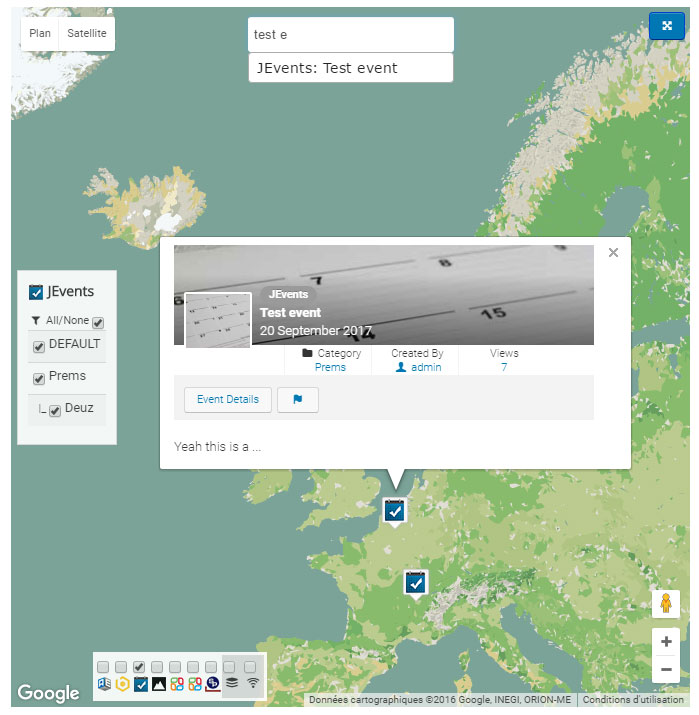Viewport: 699px width, 715px height.
Task: Click the event calendar thumbnail image
Action: pyautogui.click(x=218, y=320)
